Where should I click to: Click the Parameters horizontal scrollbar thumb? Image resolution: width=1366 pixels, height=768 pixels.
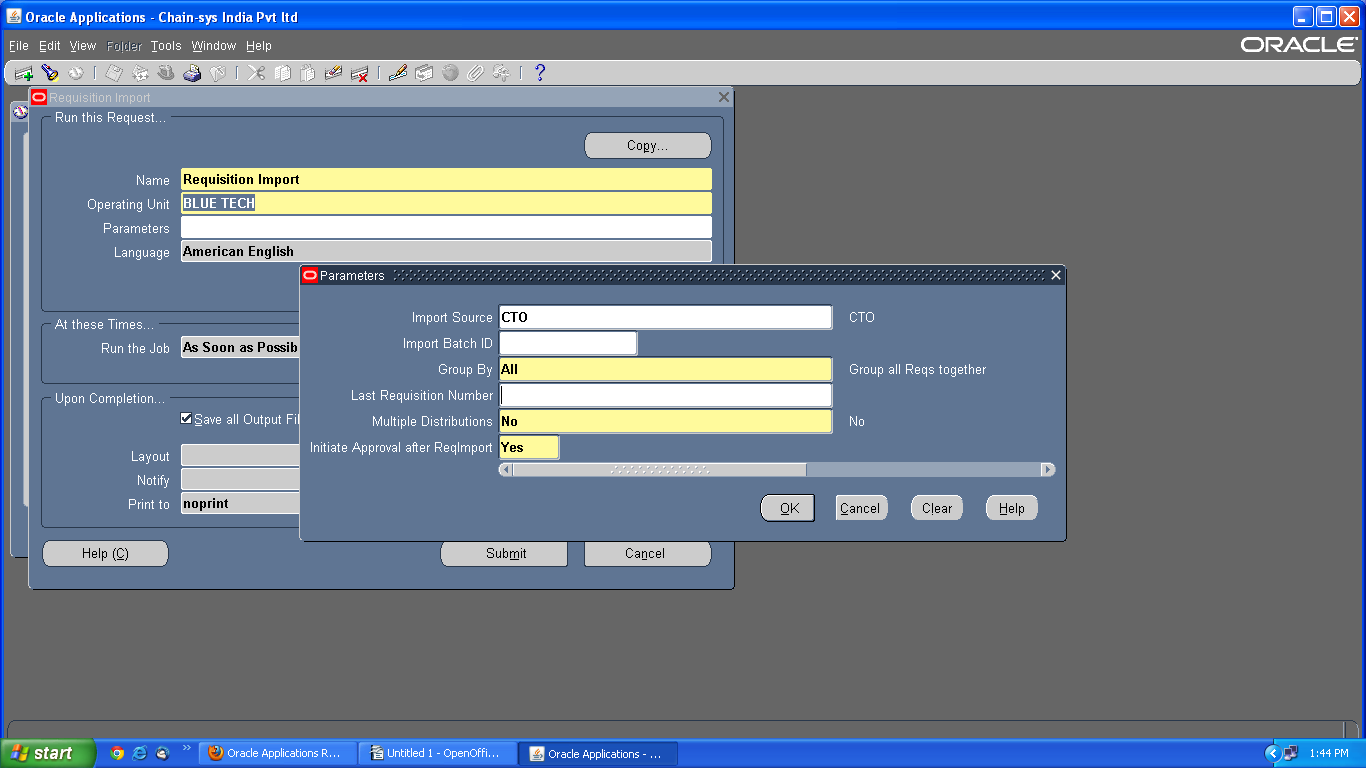click(x=659, y=469)
